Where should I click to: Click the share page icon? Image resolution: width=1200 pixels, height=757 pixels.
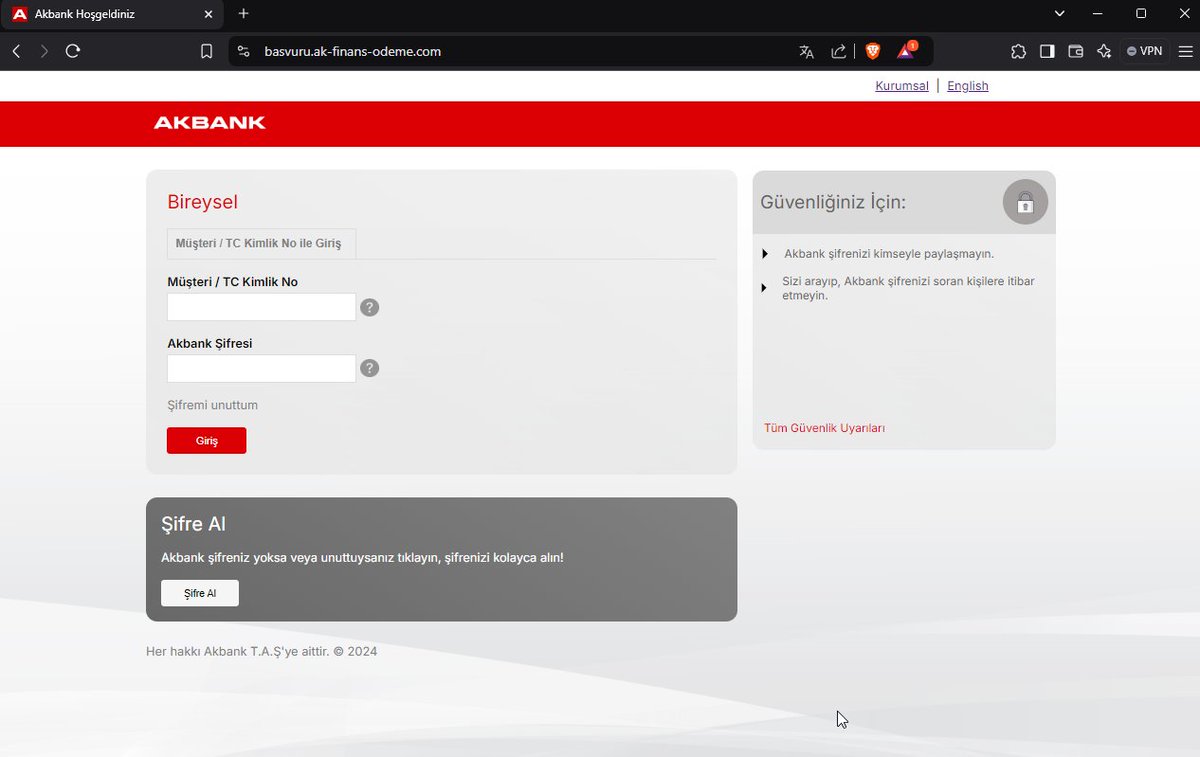click(839, 51)
